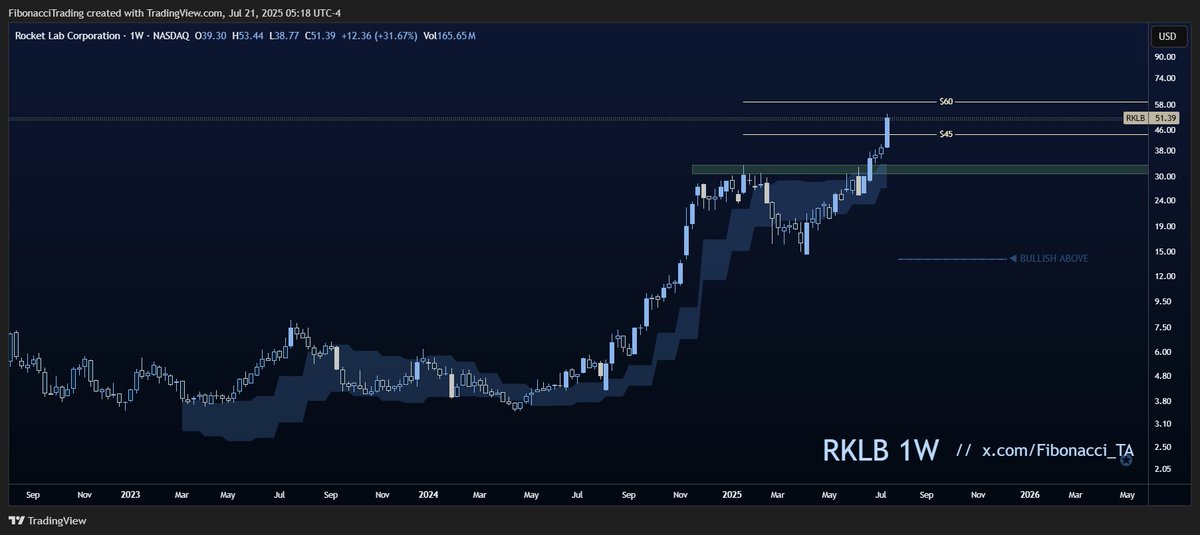This screenshot has width=1200, height=535.
Task: Select the $45 target label
Action: point(946,134)
